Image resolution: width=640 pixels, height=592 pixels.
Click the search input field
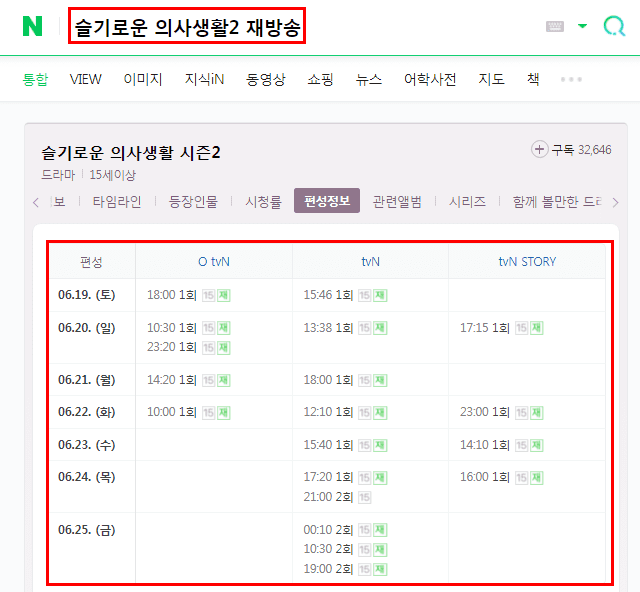point(187,26)
